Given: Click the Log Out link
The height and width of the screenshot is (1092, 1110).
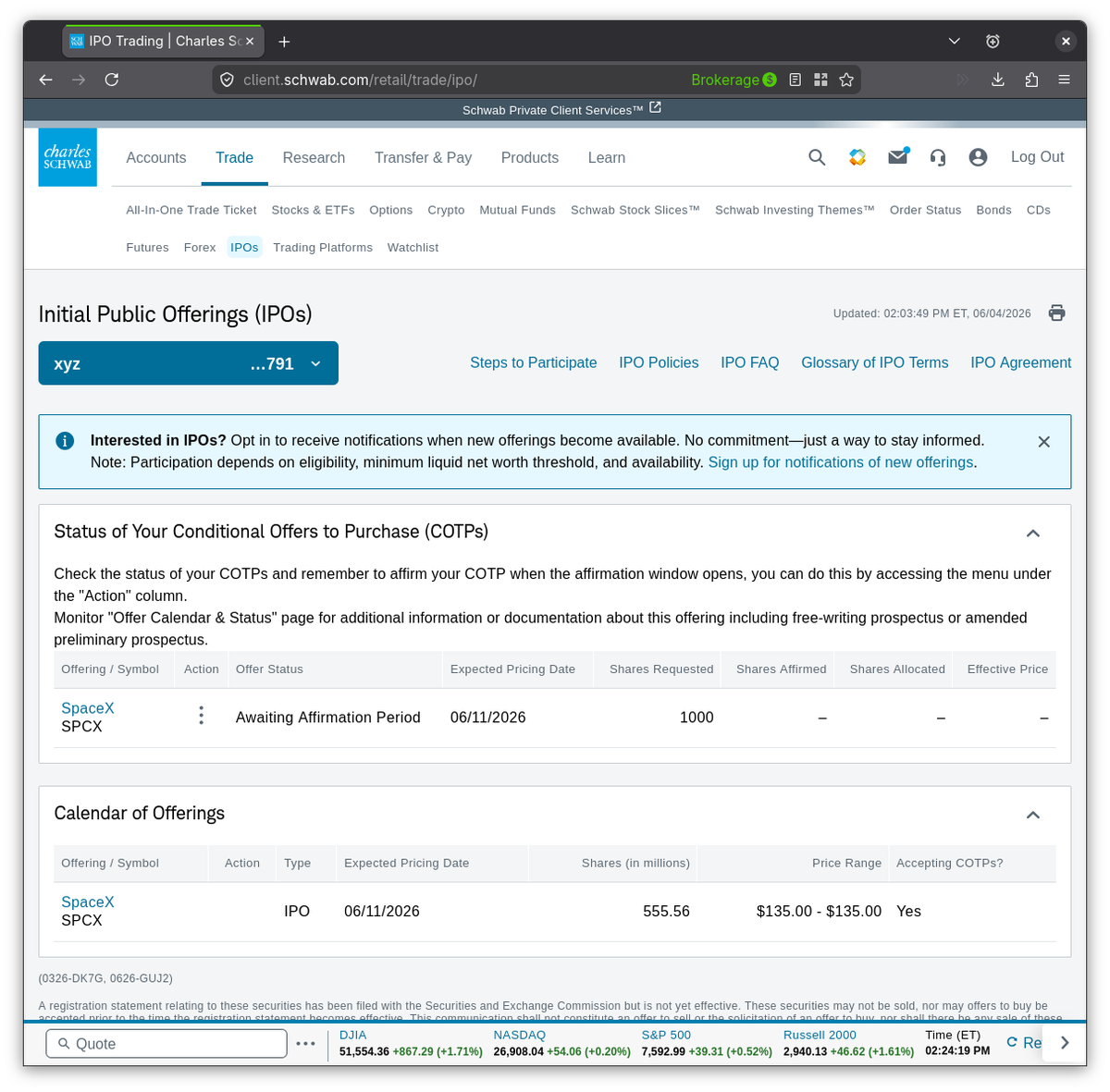Looking at the screenshot, I should tap(1037, 157).
